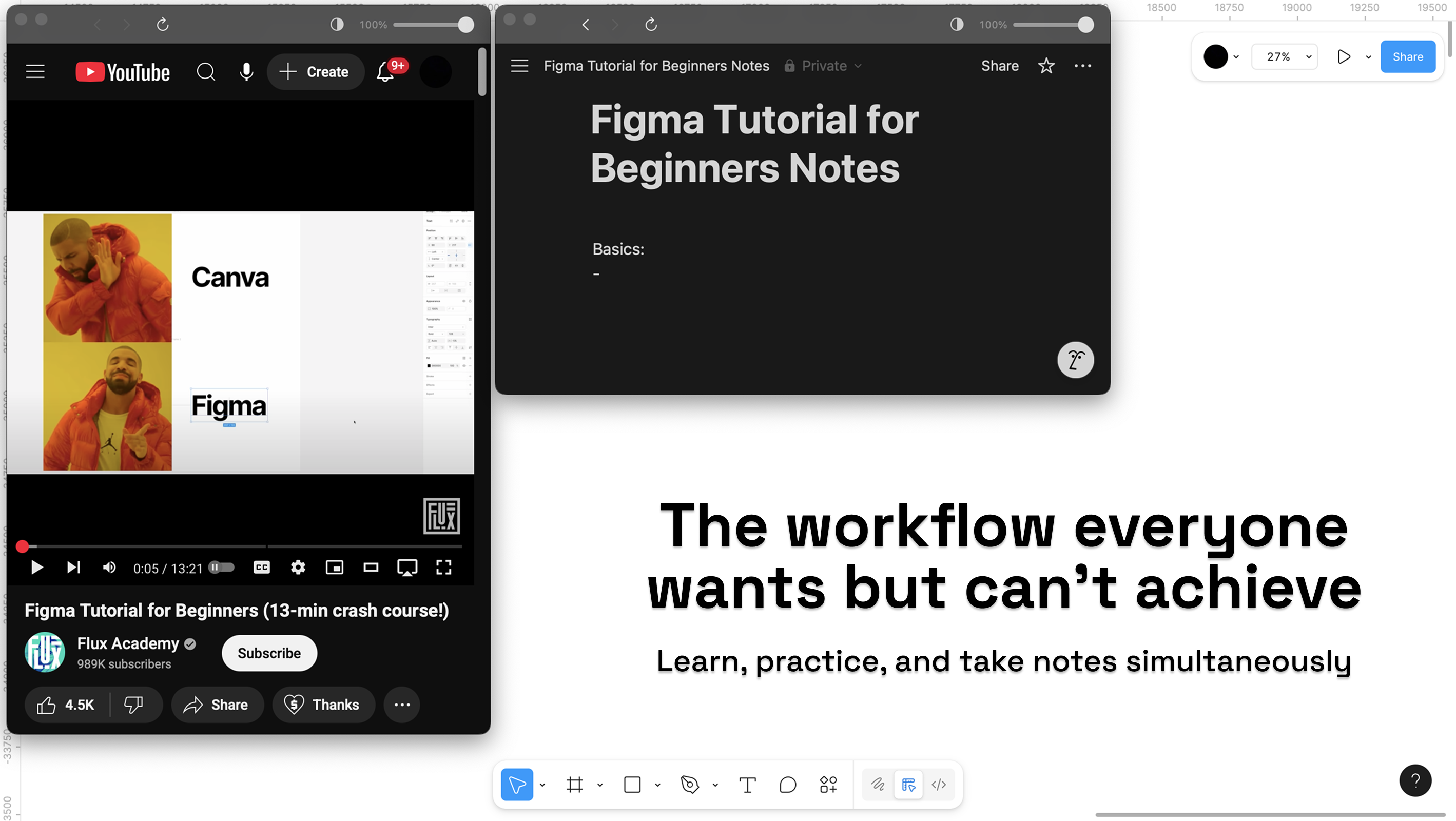Select the Comment tool
Viewport: 1456px width, 821px height.
[x=787, y=784]
